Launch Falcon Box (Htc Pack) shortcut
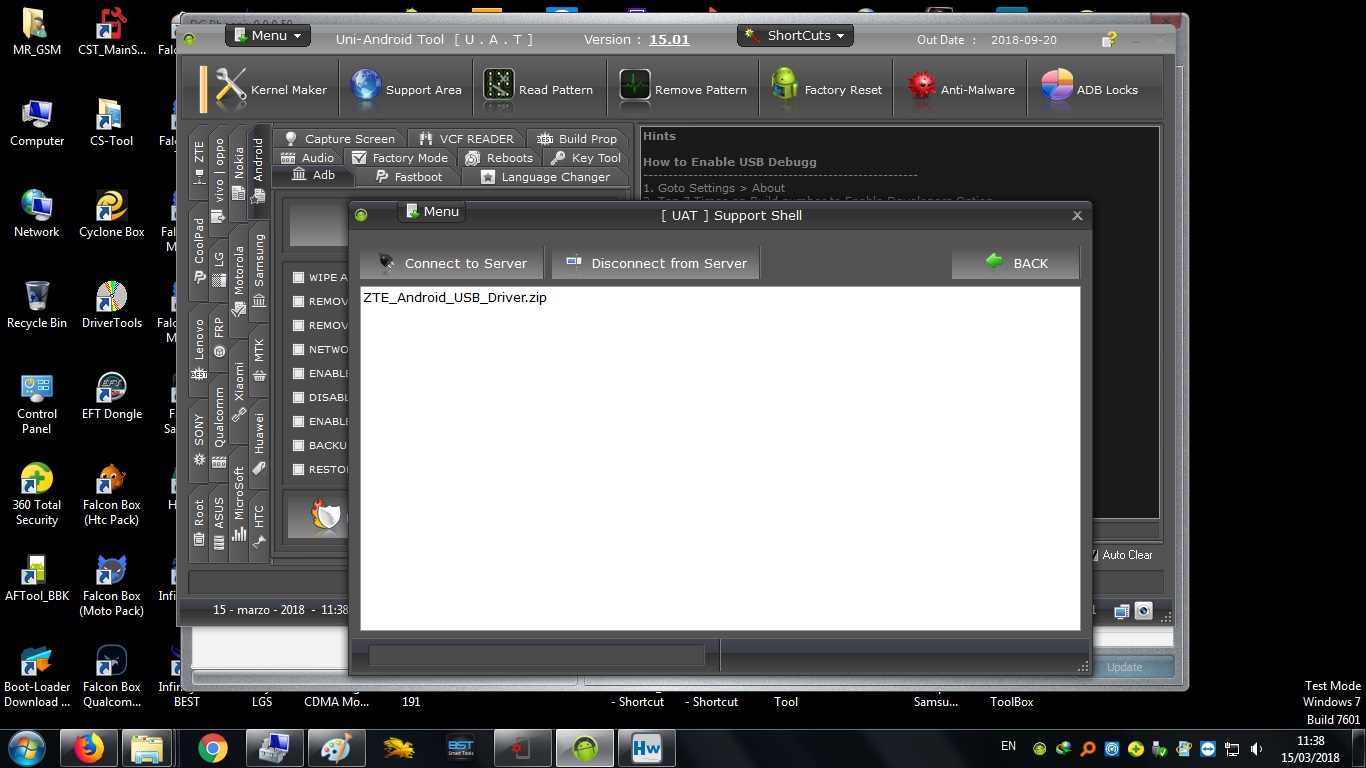Screen dimensions: 1366x768 111,495
